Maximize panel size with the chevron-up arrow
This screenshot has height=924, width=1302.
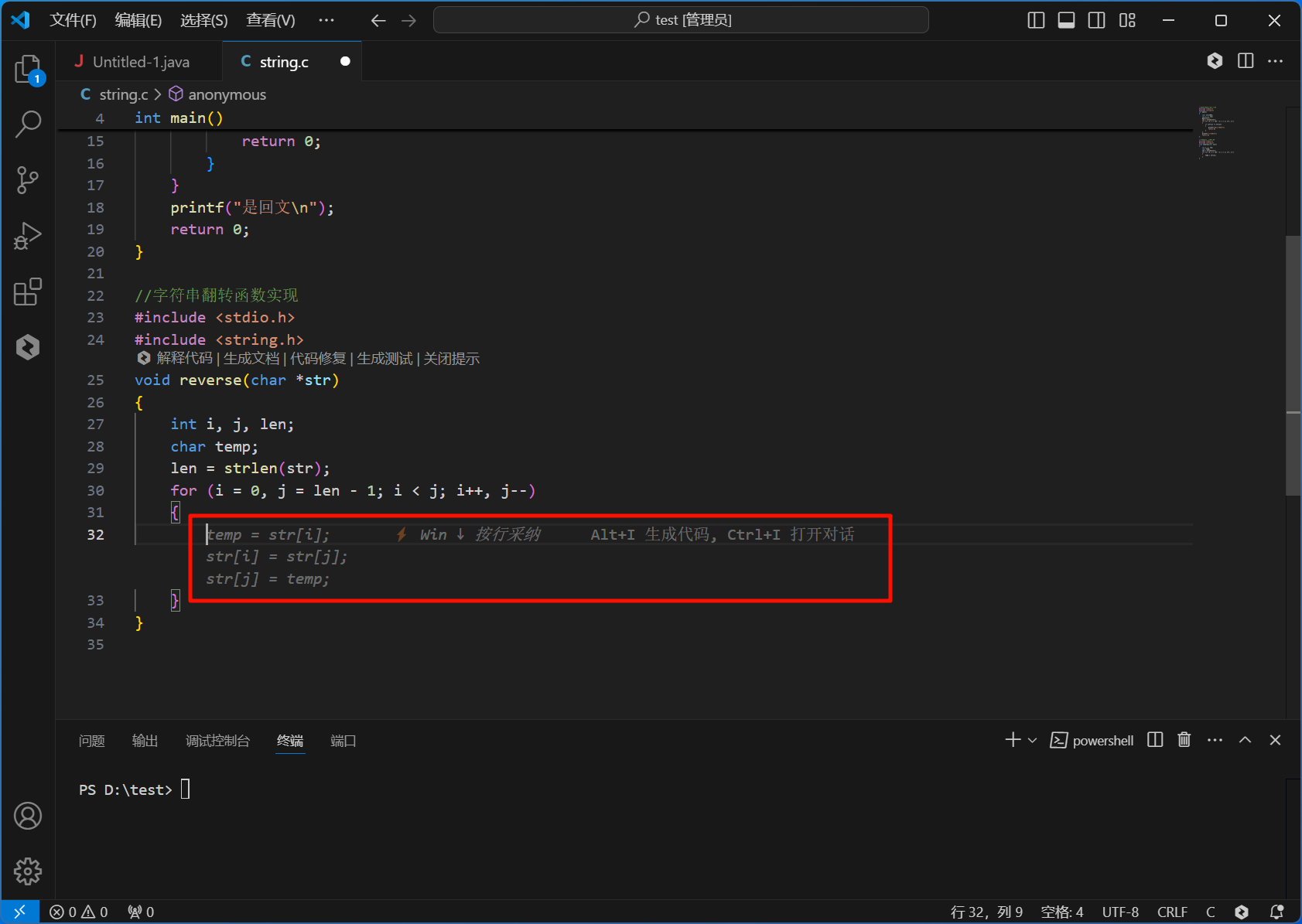coord(1245,740)
